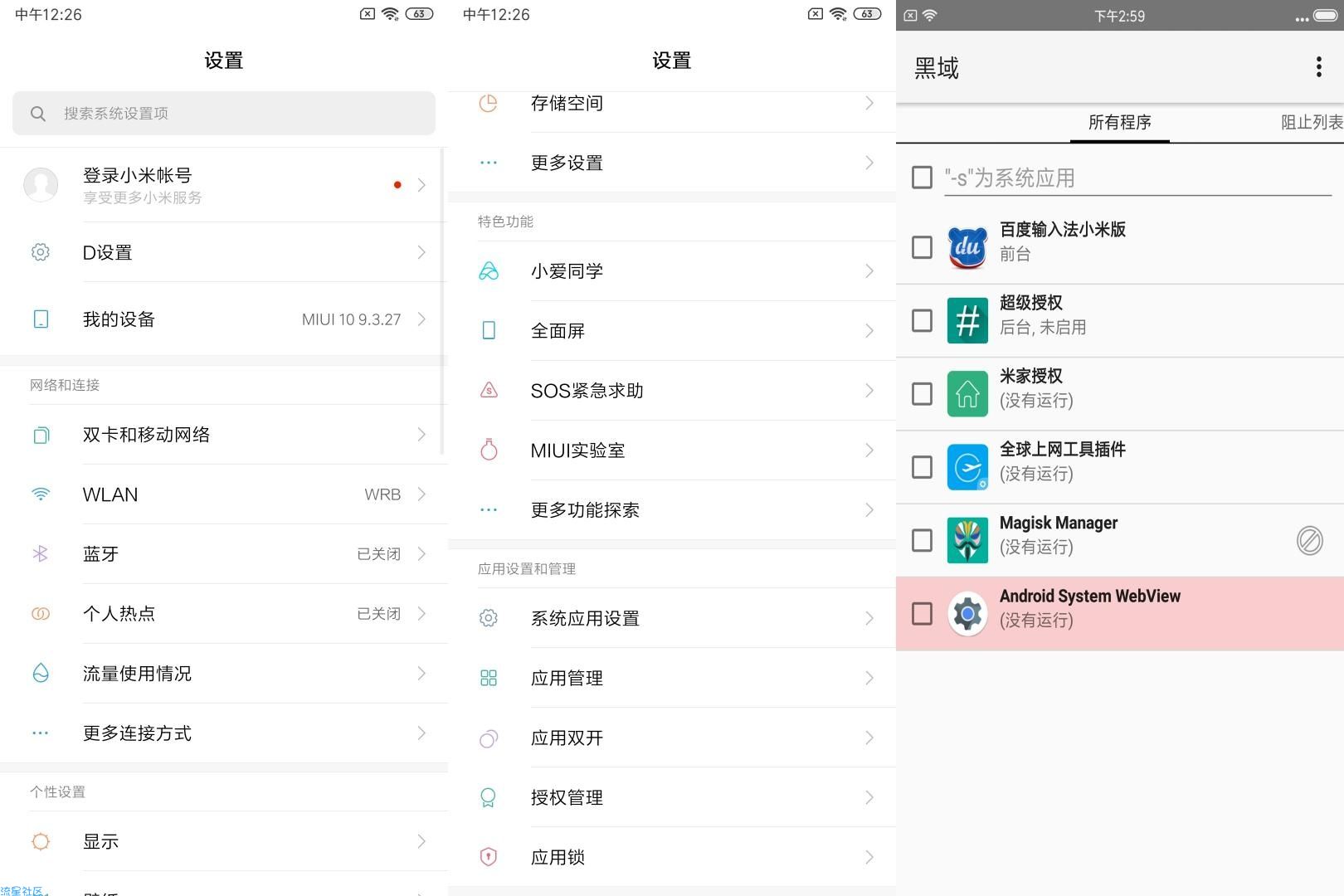Switch to the 所有程序 tab

(x=1120, y=123)
